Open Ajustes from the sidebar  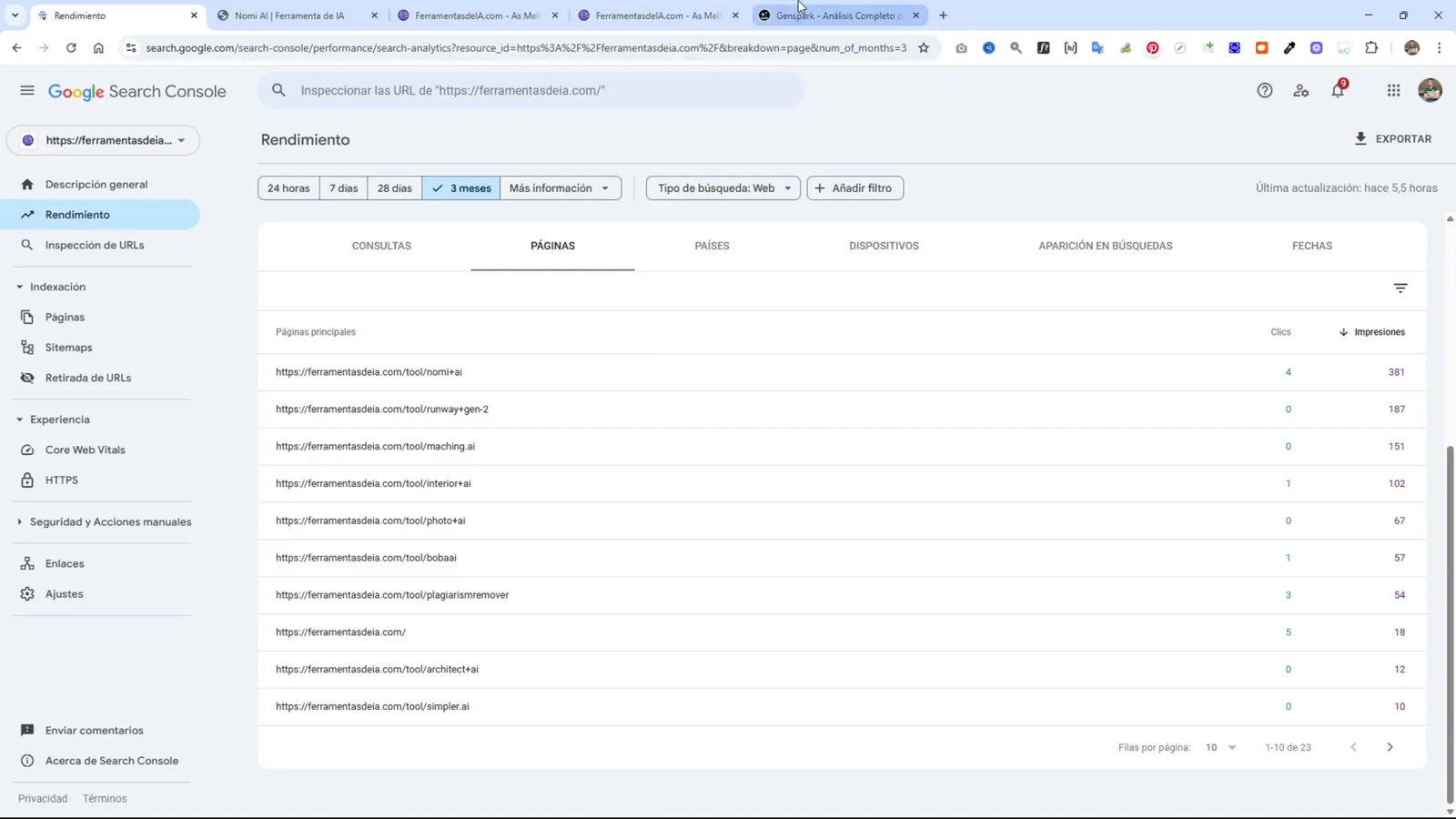coord(64,593)
